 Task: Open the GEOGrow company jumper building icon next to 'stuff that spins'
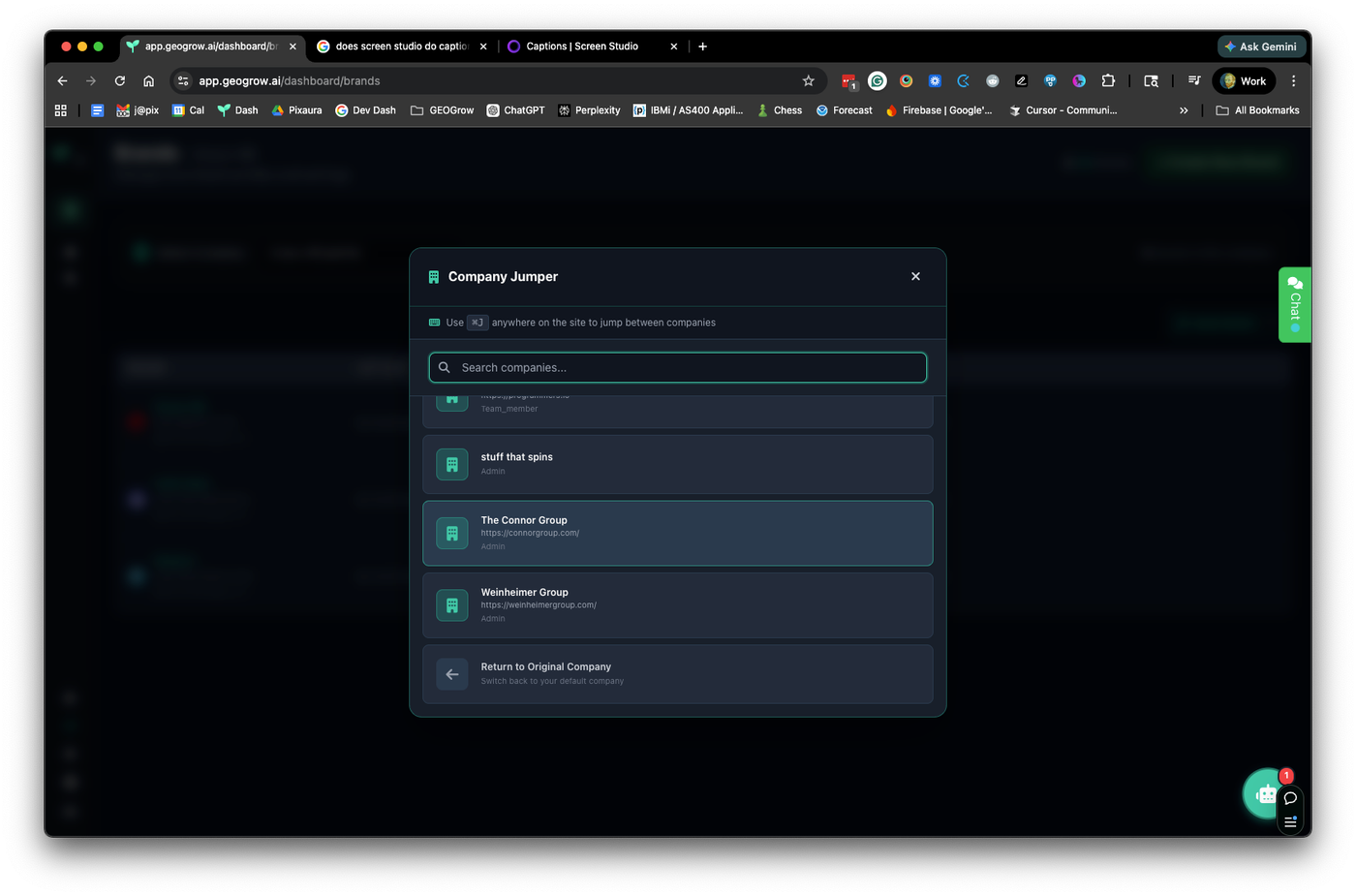pyautogui.click(x=451, y=464)
